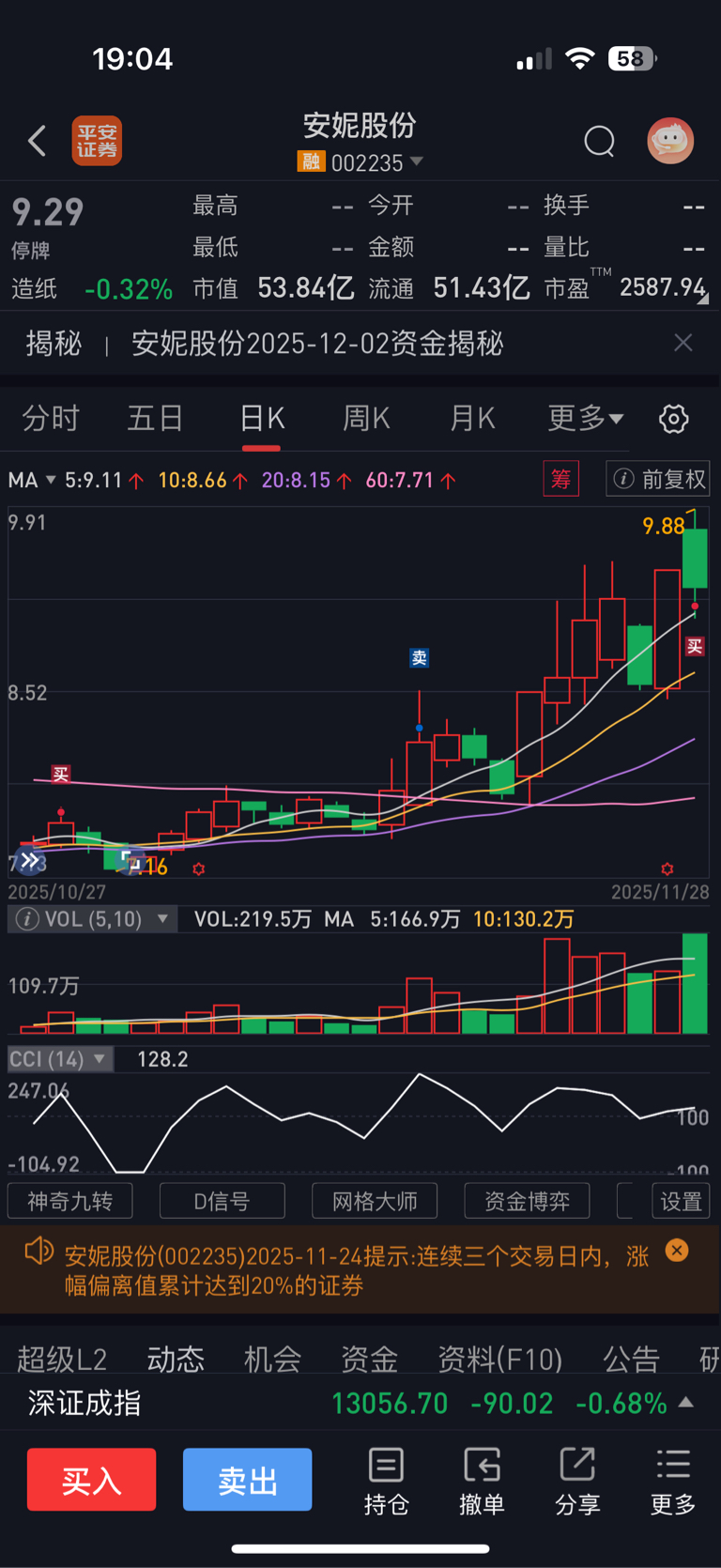Open the Ping An Securities logo

[98, 141]
